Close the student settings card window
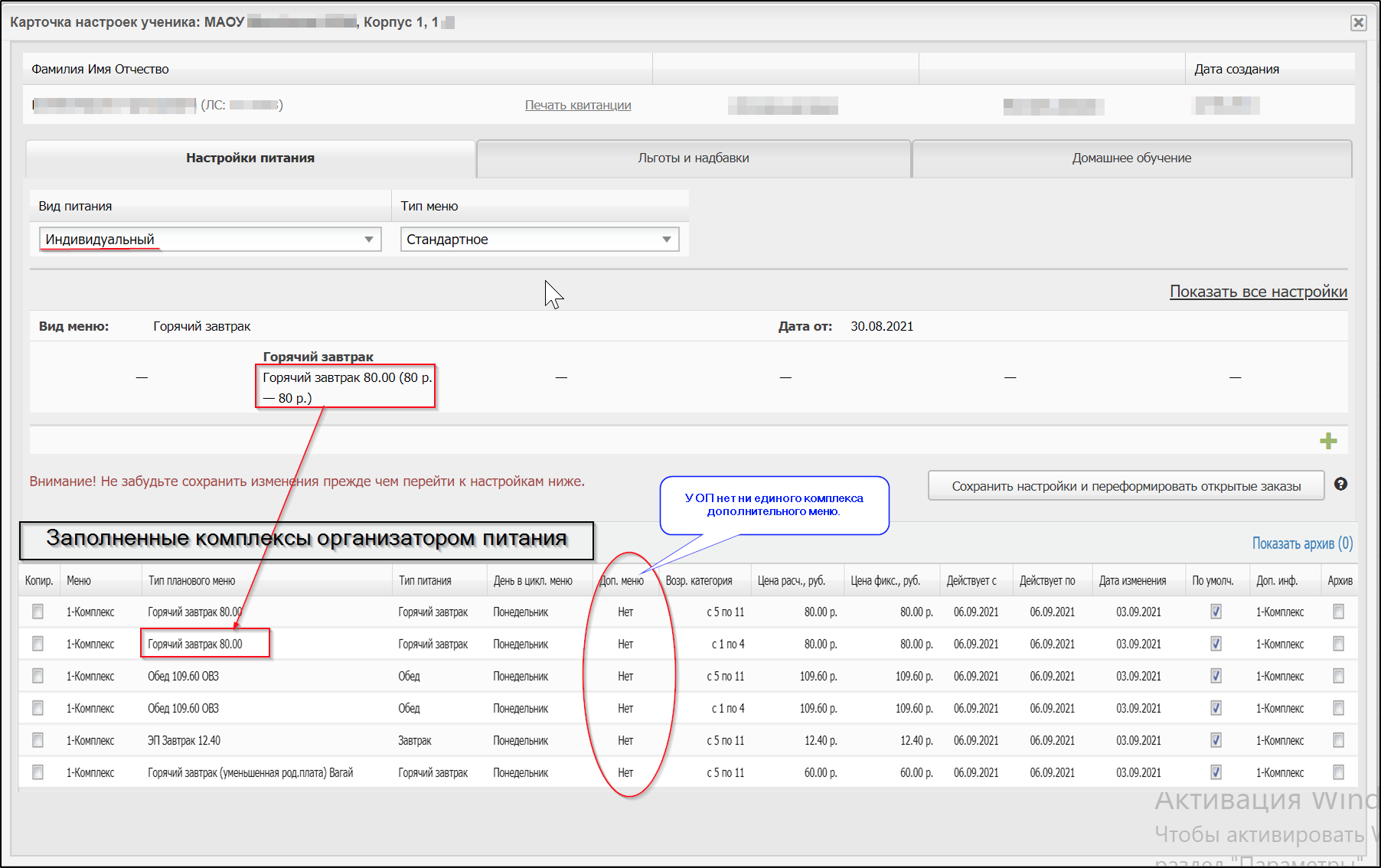This screenshot has width=1381, height=868. (1358, 22)
